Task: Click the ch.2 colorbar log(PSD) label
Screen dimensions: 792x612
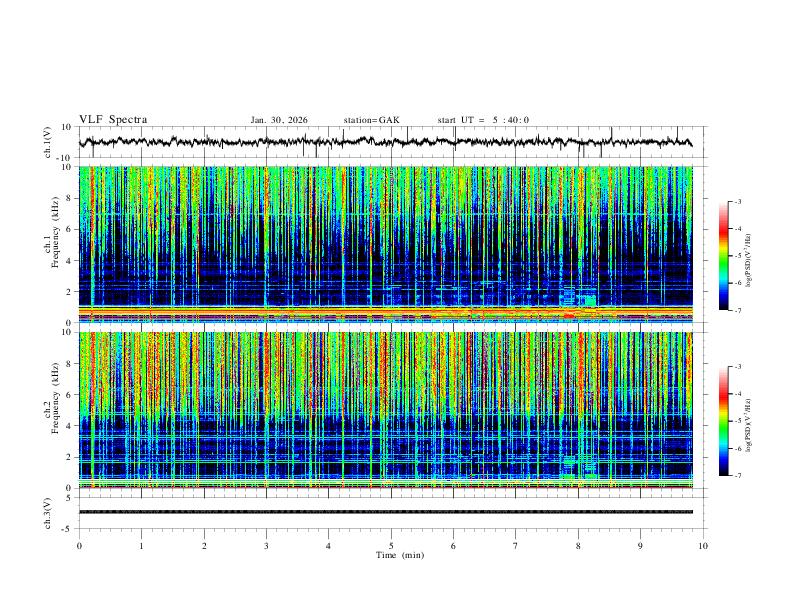Action: tap(748, 425)
